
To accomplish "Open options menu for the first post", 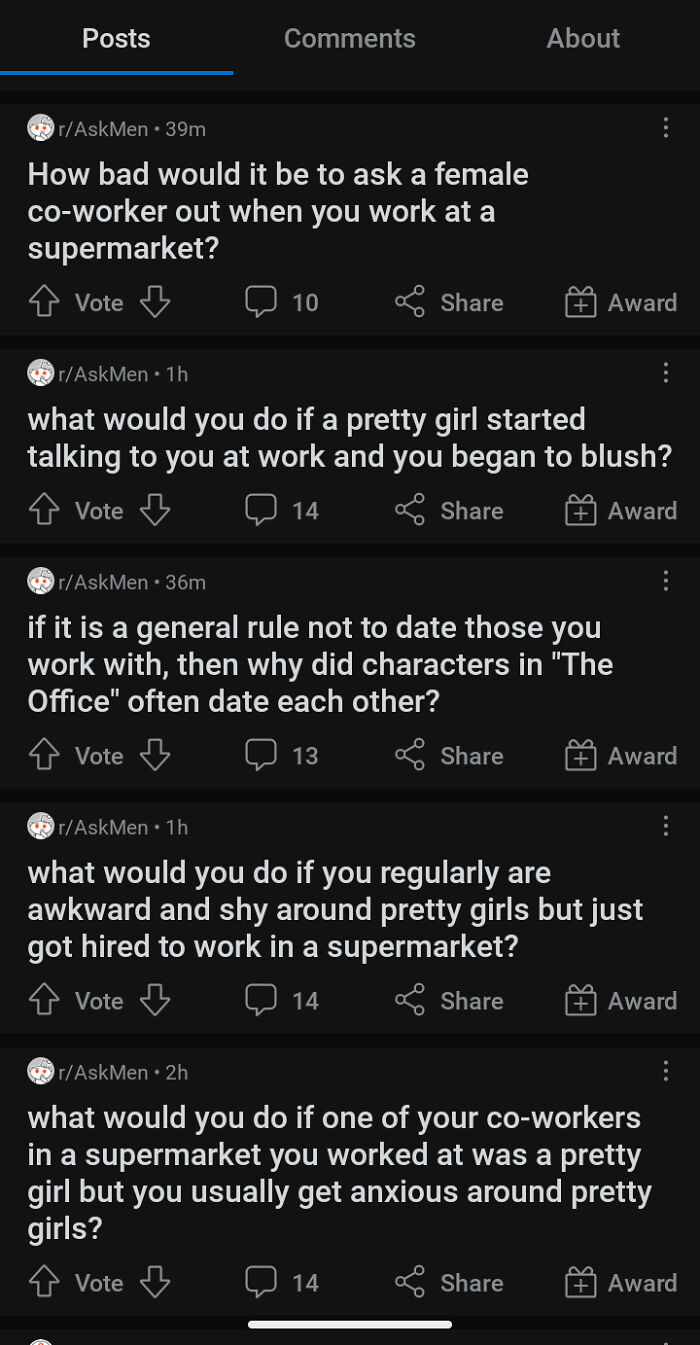I will coord(666,128).
